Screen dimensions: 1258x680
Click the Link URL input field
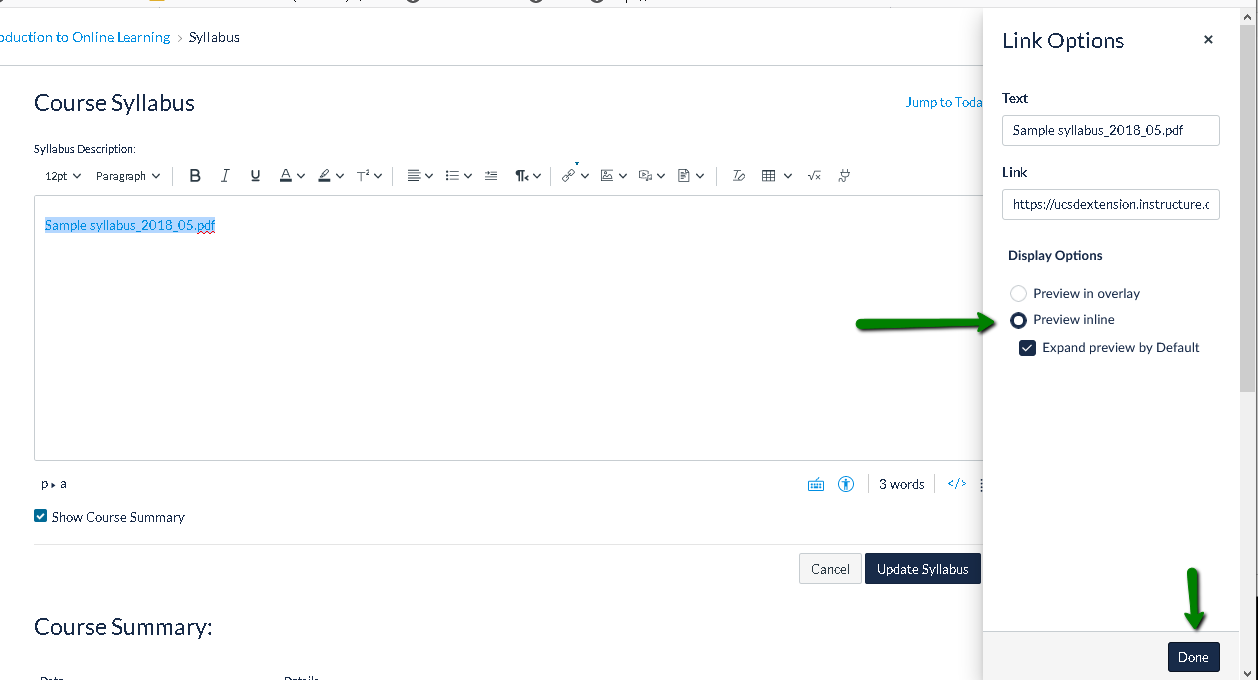tap(1110, 204)
